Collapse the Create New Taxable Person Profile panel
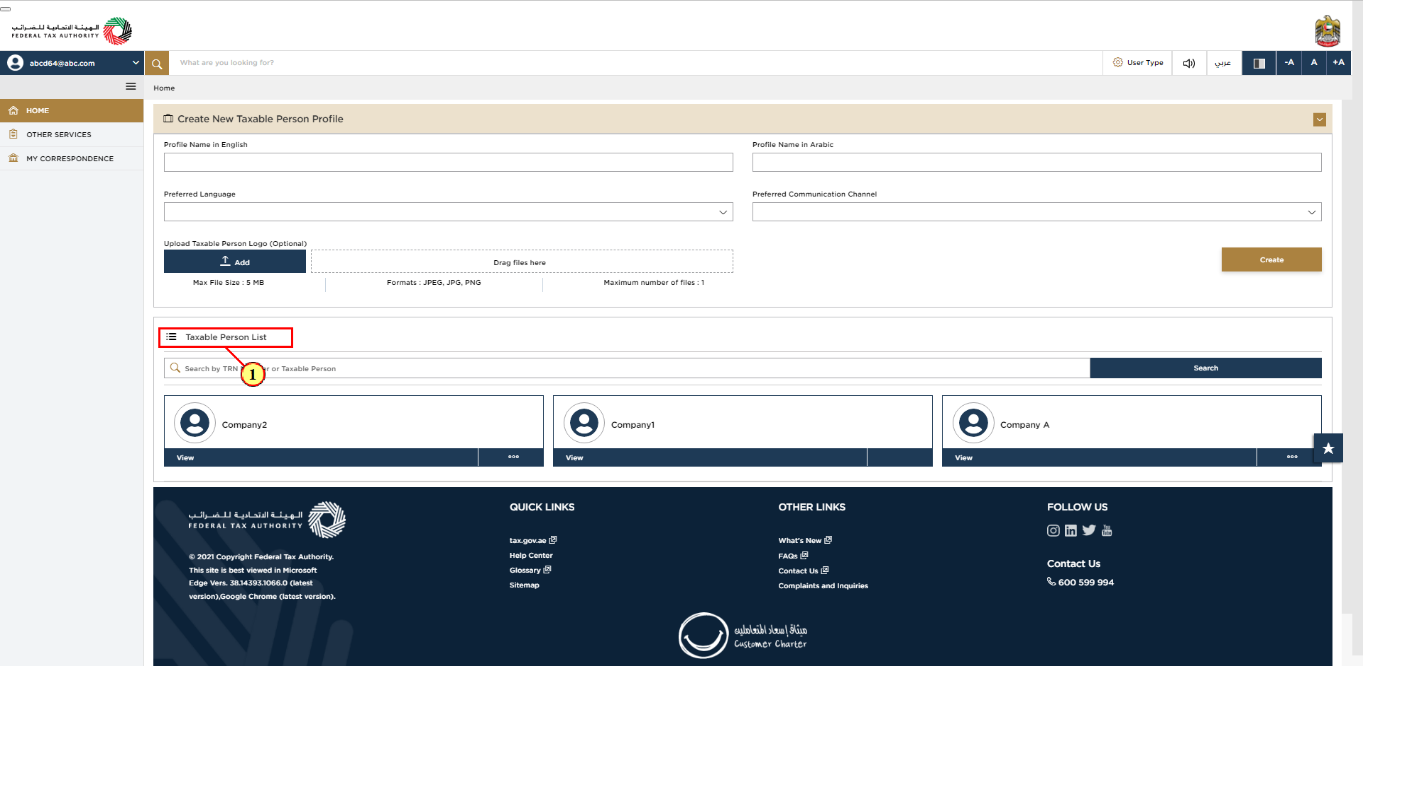The image size is (1414, 801). [1320, 119]
